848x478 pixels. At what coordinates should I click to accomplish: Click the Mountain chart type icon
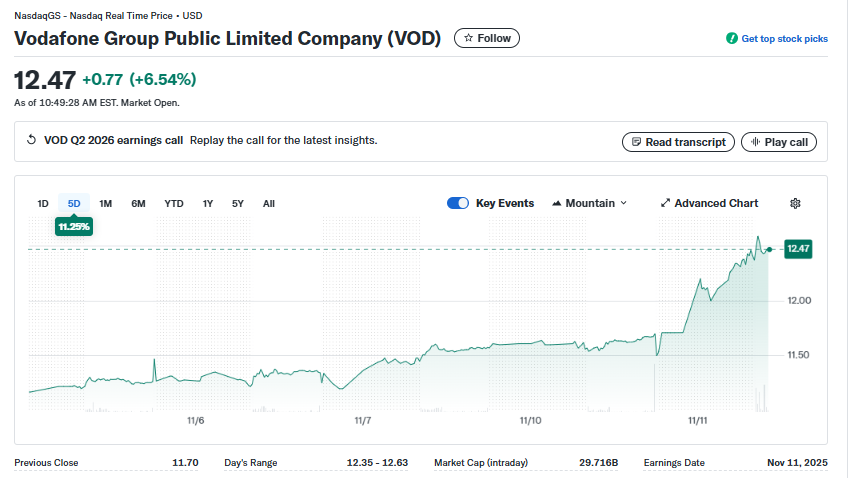tap(557, 203)
